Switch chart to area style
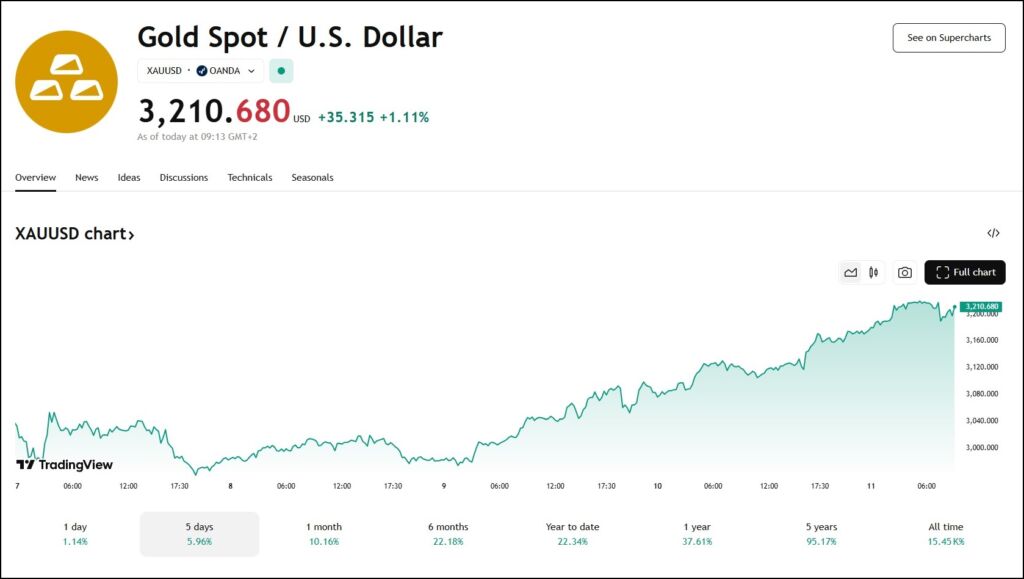Viewport: 1024px width, 579px height. click(x=851, y=272)
